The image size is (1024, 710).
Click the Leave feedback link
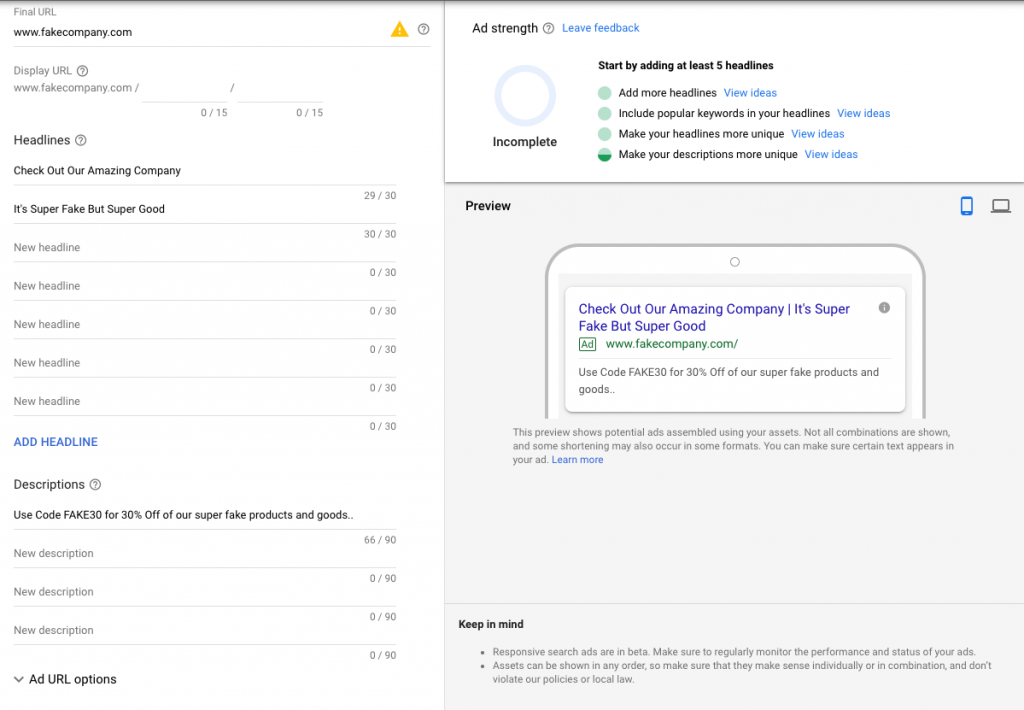click(x=600, y=28)
